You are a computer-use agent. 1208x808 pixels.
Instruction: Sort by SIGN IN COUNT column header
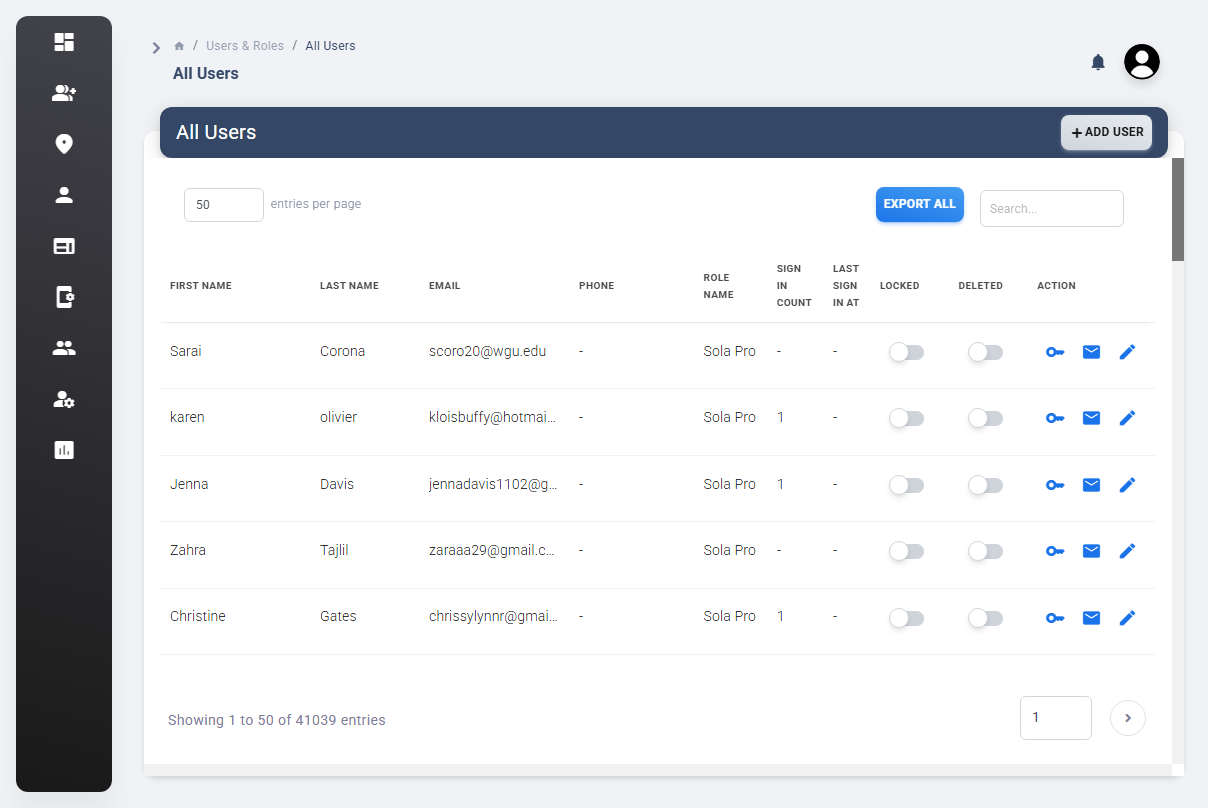pyautogui.click(x=794, y=286)
